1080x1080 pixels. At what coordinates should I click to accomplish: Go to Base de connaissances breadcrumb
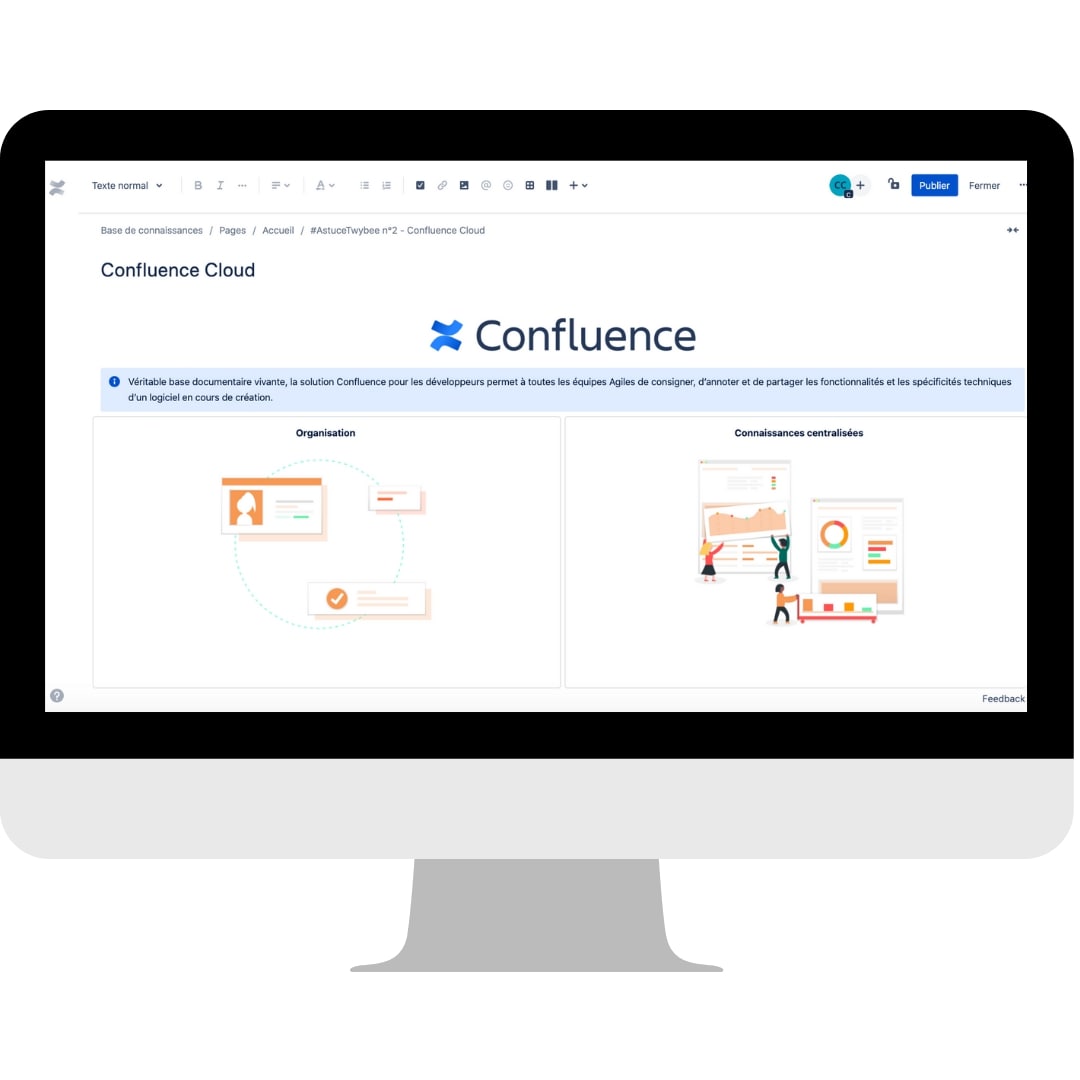coord(152,231)
